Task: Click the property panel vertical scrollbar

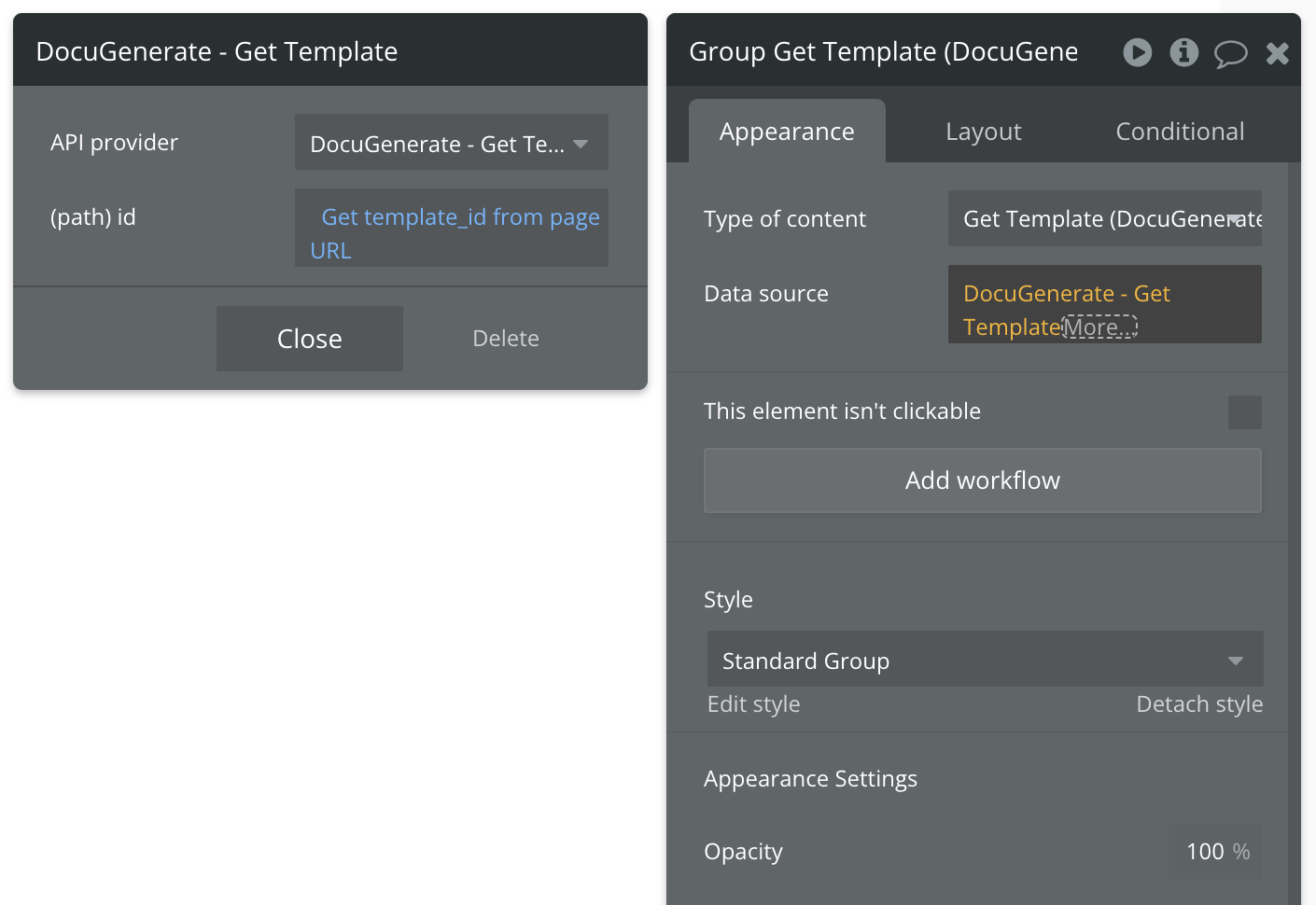Action: coord(1295,533)
